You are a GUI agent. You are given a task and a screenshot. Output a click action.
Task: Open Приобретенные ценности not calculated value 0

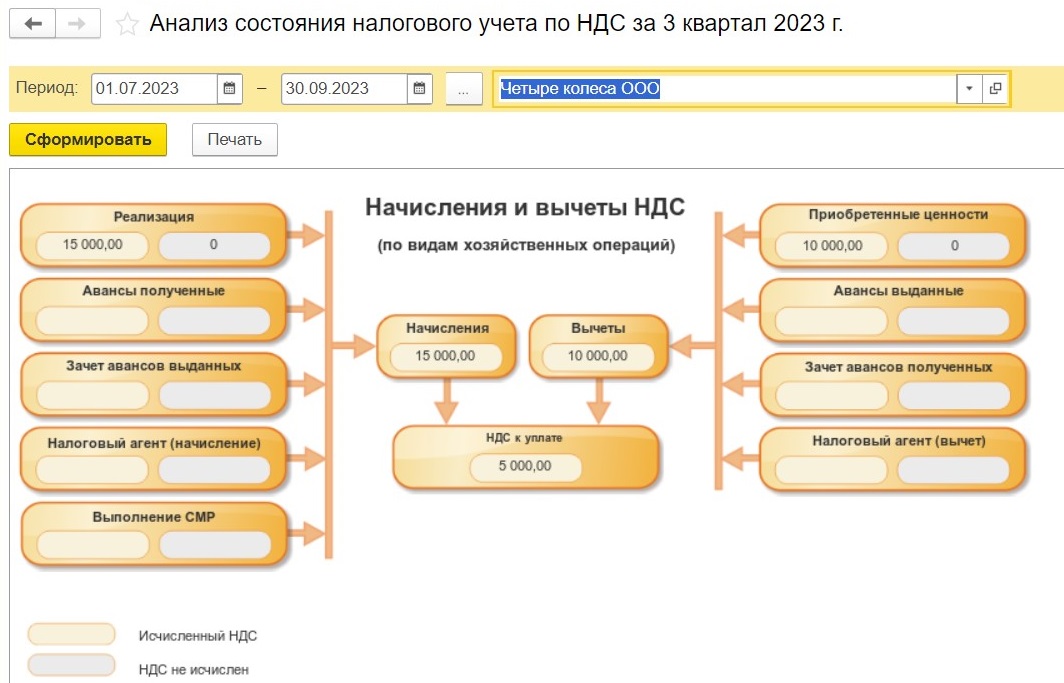(x=954, y=246)
